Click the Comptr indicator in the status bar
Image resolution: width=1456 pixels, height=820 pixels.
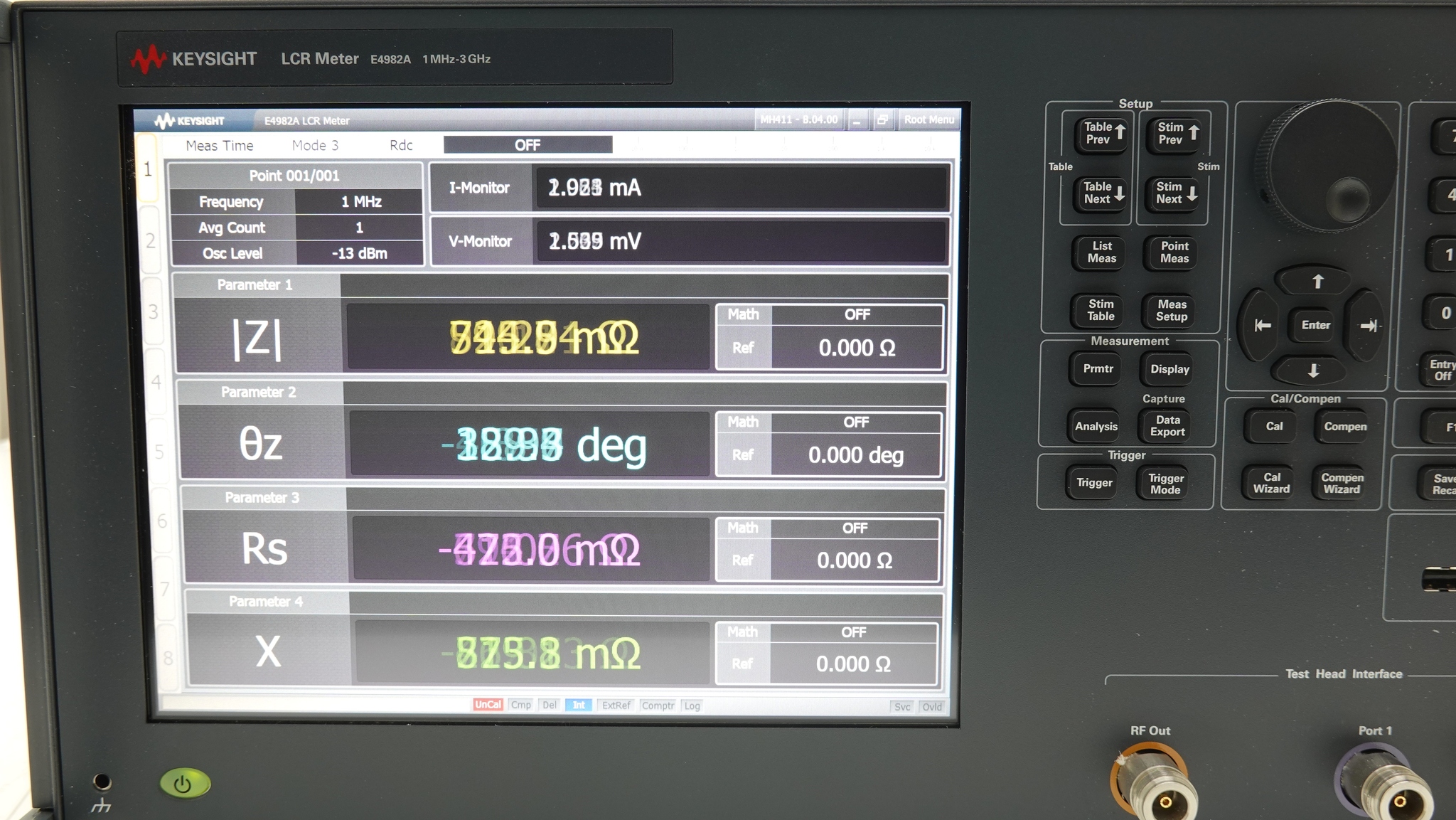(x=658, y=705)
